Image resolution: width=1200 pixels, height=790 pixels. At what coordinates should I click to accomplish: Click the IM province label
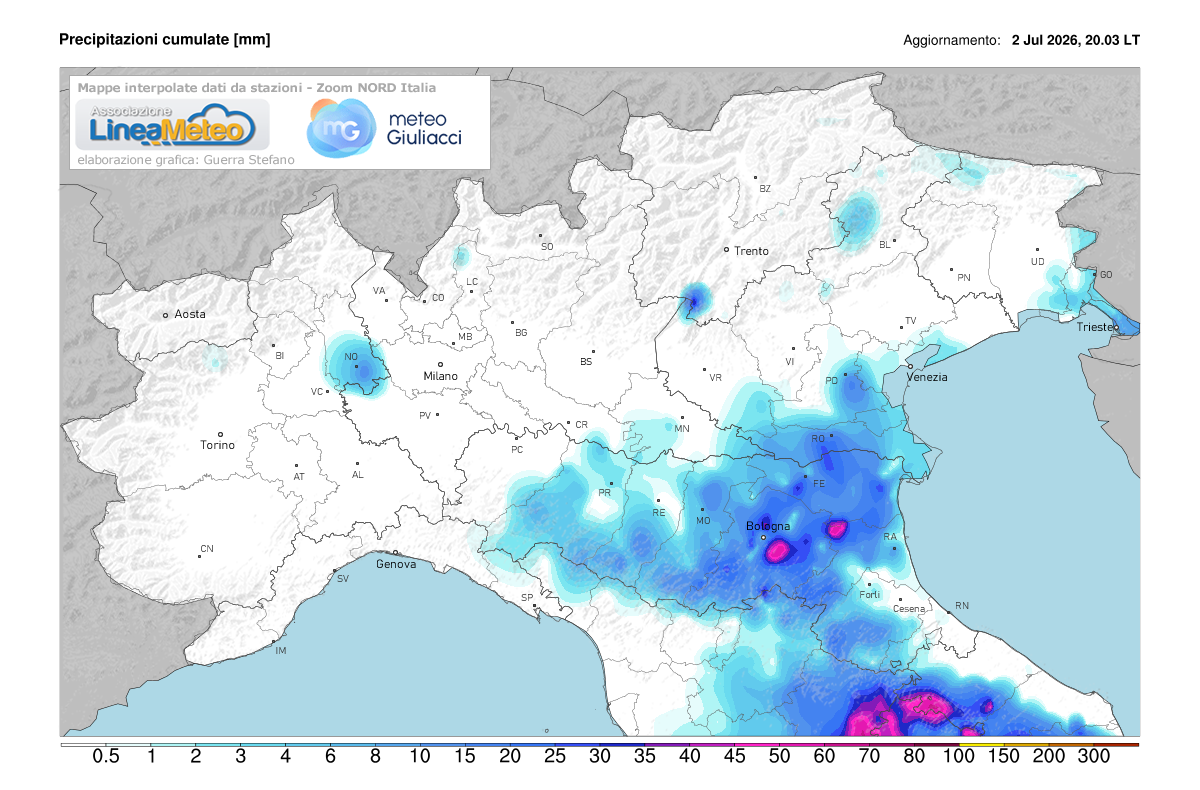(281, 651)
